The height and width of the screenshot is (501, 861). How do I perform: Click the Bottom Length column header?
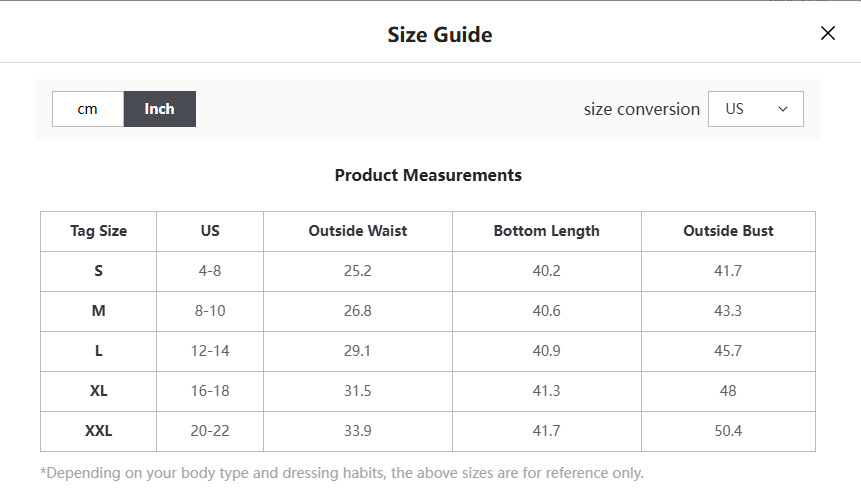[547, 231]
